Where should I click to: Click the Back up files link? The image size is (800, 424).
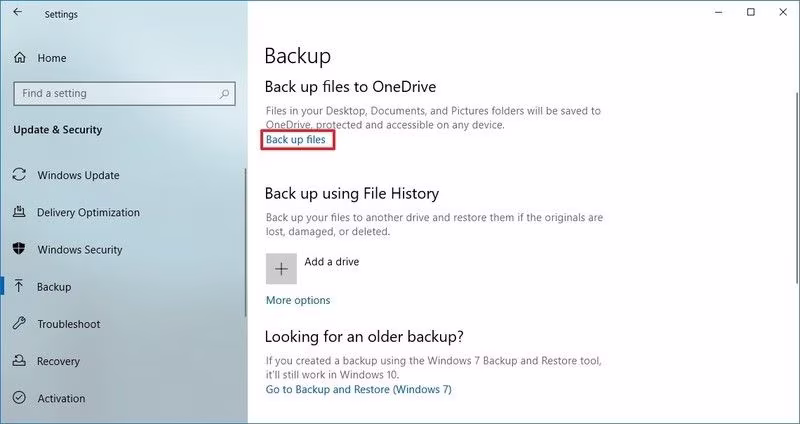pyautogui.click(x=296, y=140)
